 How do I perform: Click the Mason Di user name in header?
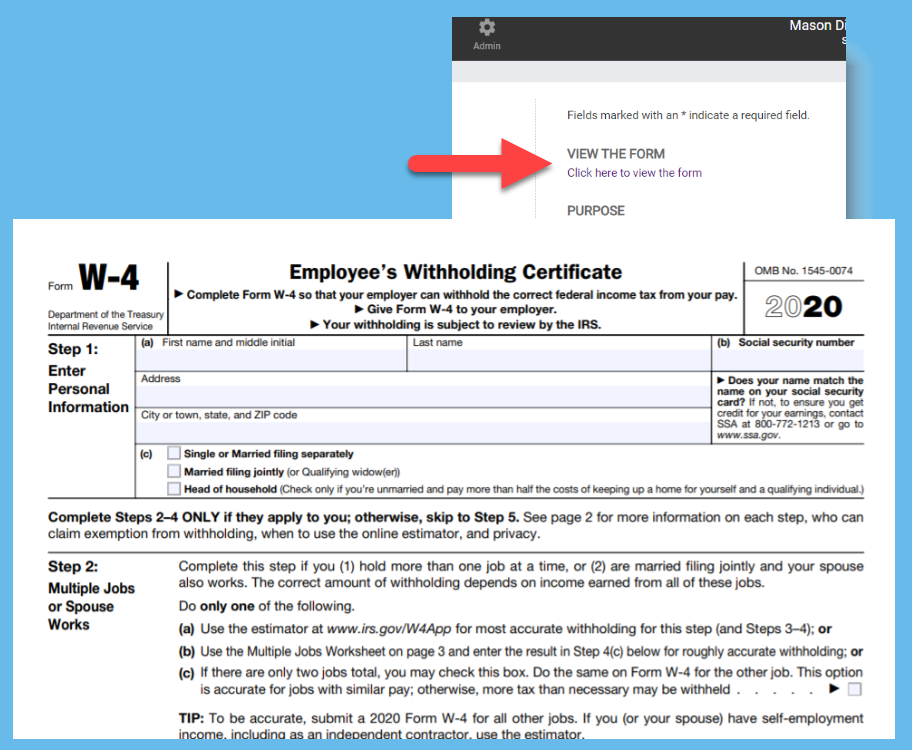point(820,25)
